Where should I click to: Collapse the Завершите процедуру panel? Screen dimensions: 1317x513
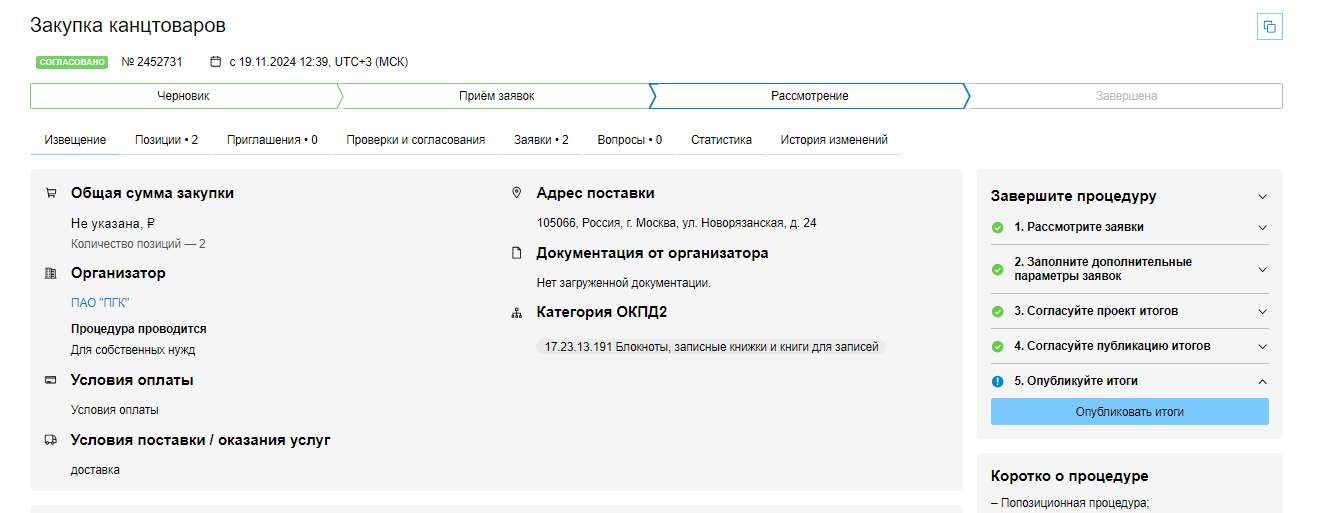[1262, 197]
